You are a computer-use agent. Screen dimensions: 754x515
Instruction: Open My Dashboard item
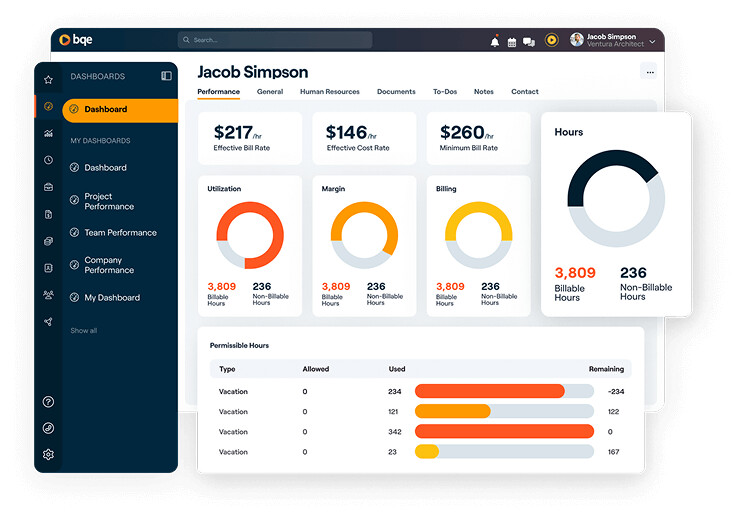pos(112,298)
